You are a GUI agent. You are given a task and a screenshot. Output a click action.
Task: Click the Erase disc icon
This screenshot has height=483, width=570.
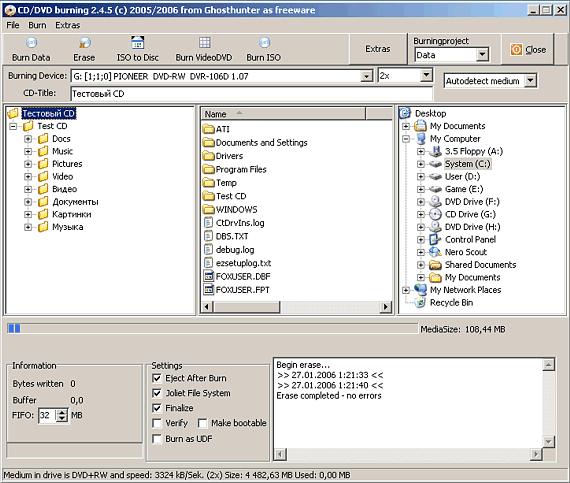click(85, 43)
